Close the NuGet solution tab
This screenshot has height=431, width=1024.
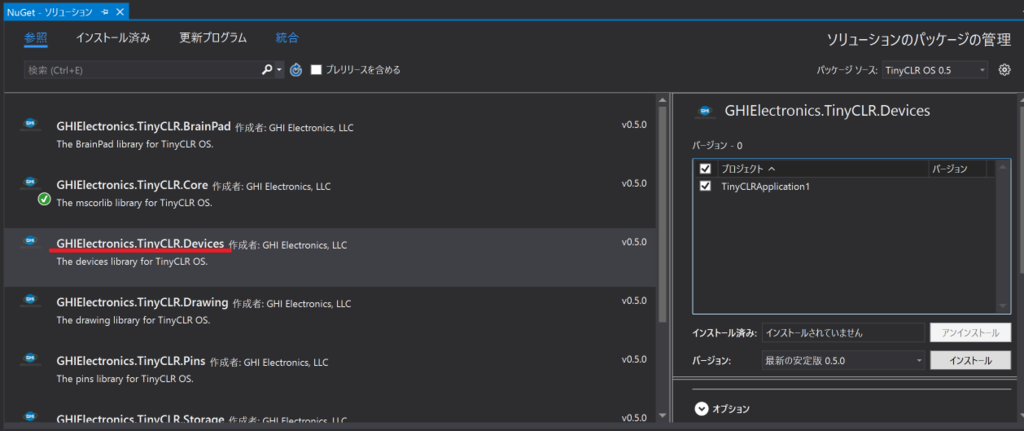pos(120,12)
